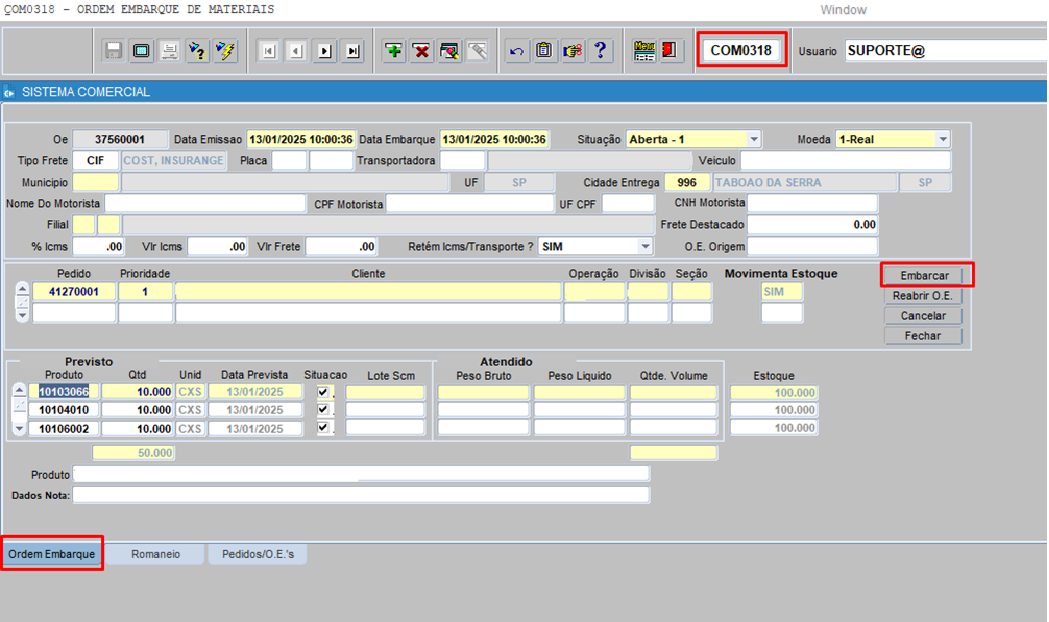Click the Data Emissao date field
Viewport: 1049px width, 622px height.
301,139
